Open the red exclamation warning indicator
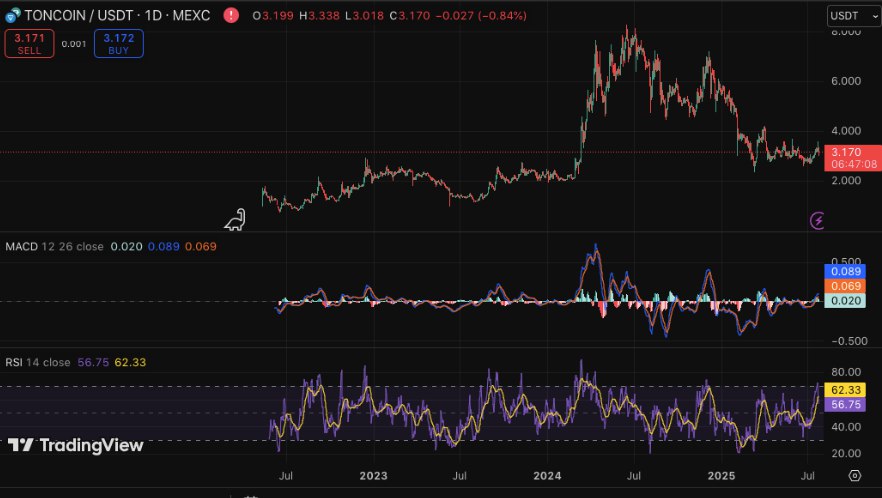Viewport: 882px width, 498px height. (231, 15)
